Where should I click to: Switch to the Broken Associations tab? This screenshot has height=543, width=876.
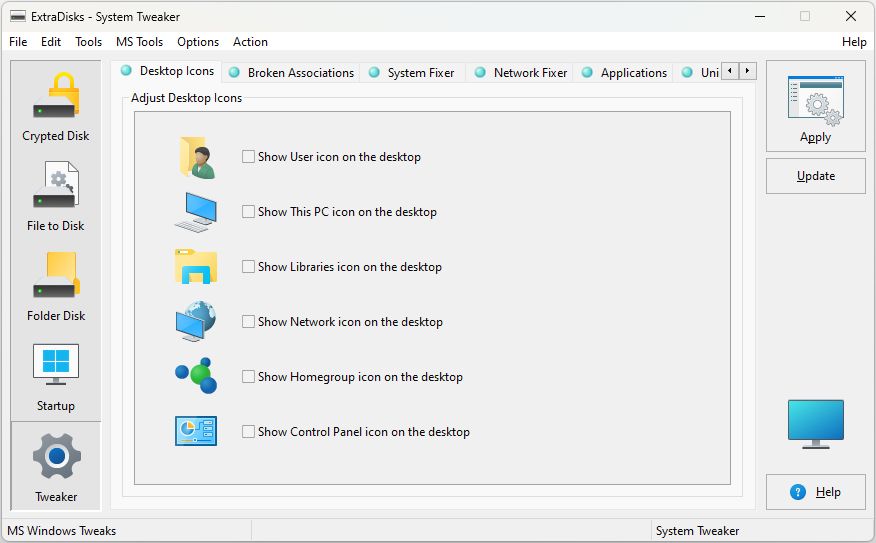click(x=300, y=73)
